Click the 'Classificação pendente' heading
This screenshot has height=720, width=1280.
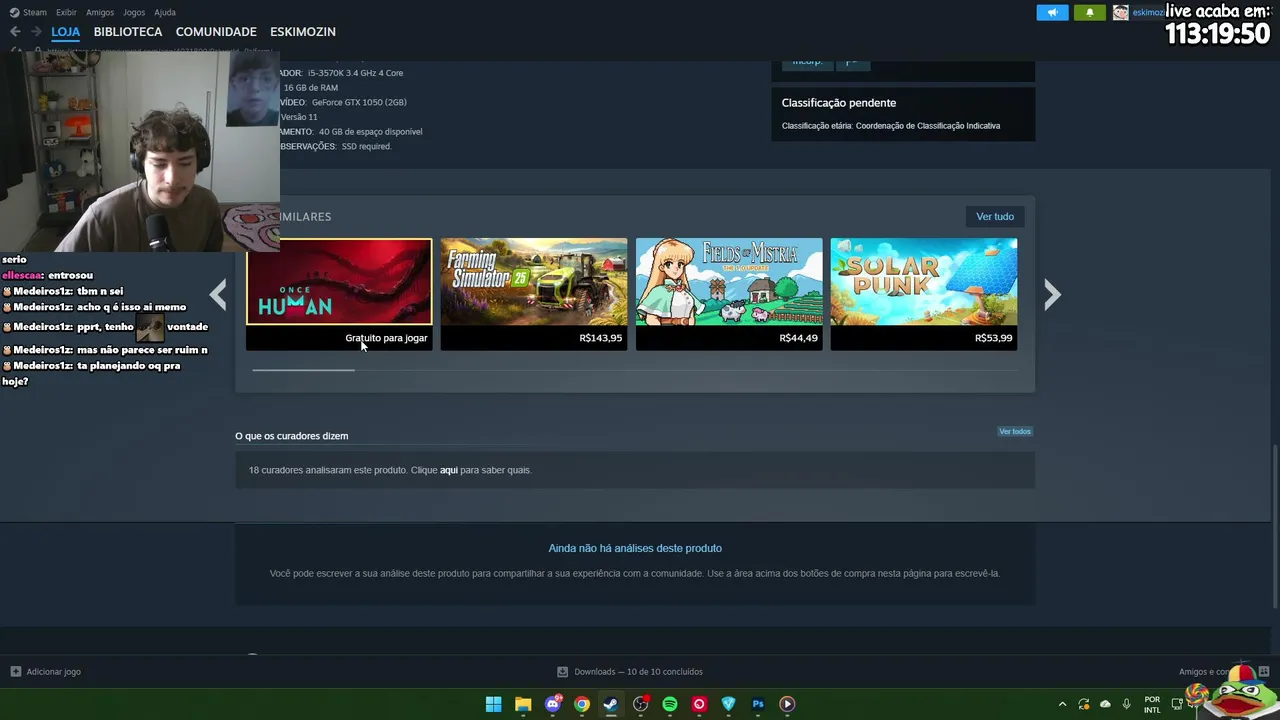click(x=839, y=103)
